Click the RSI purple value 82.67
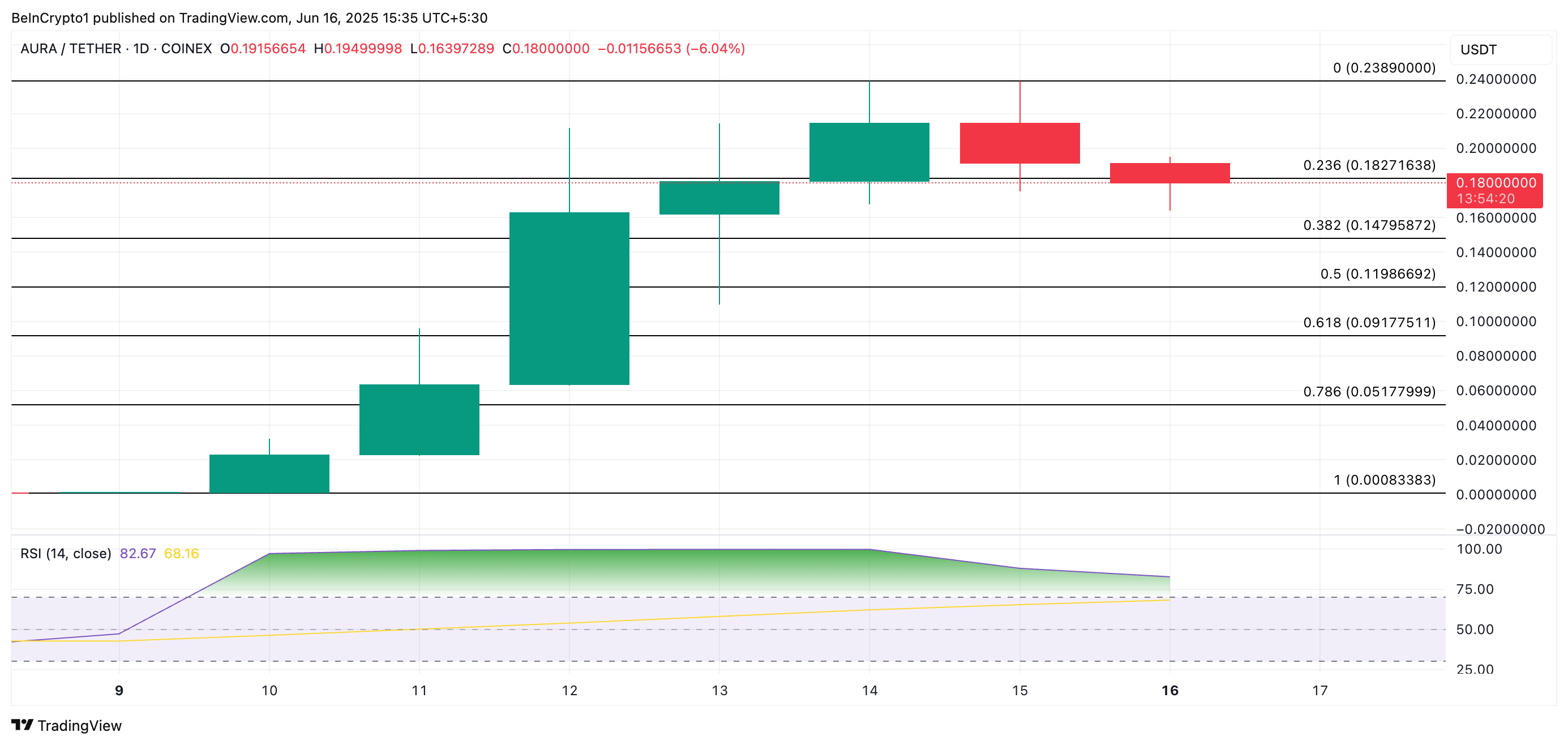This screenshot has height=745, width=1568. [138, 553]
